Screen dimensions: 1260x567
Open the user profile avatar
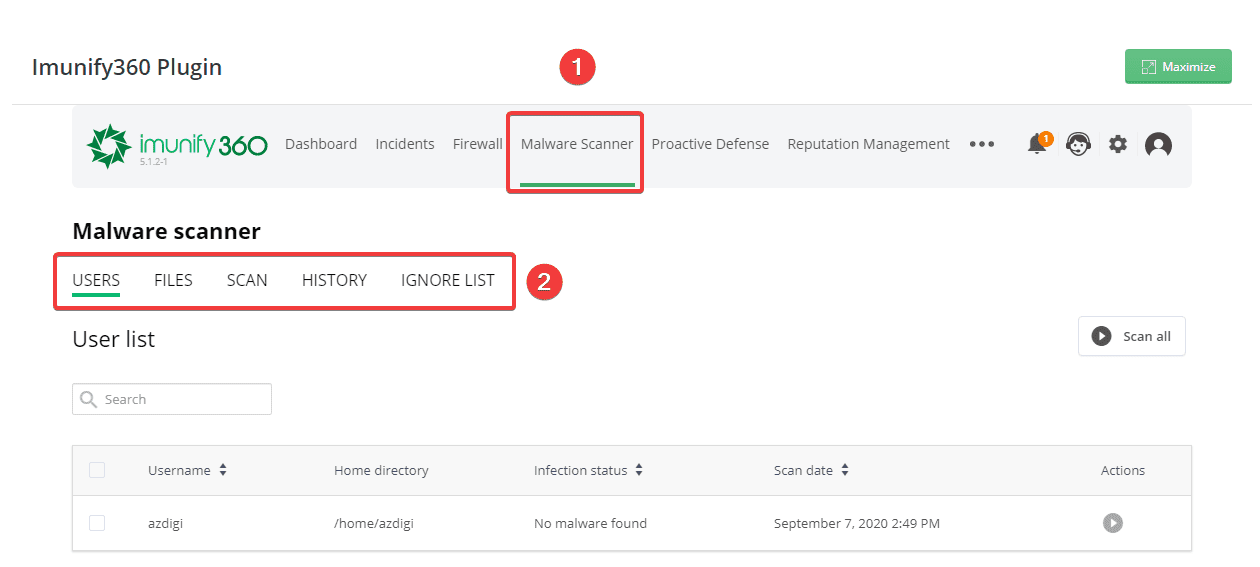point(1158,145)
